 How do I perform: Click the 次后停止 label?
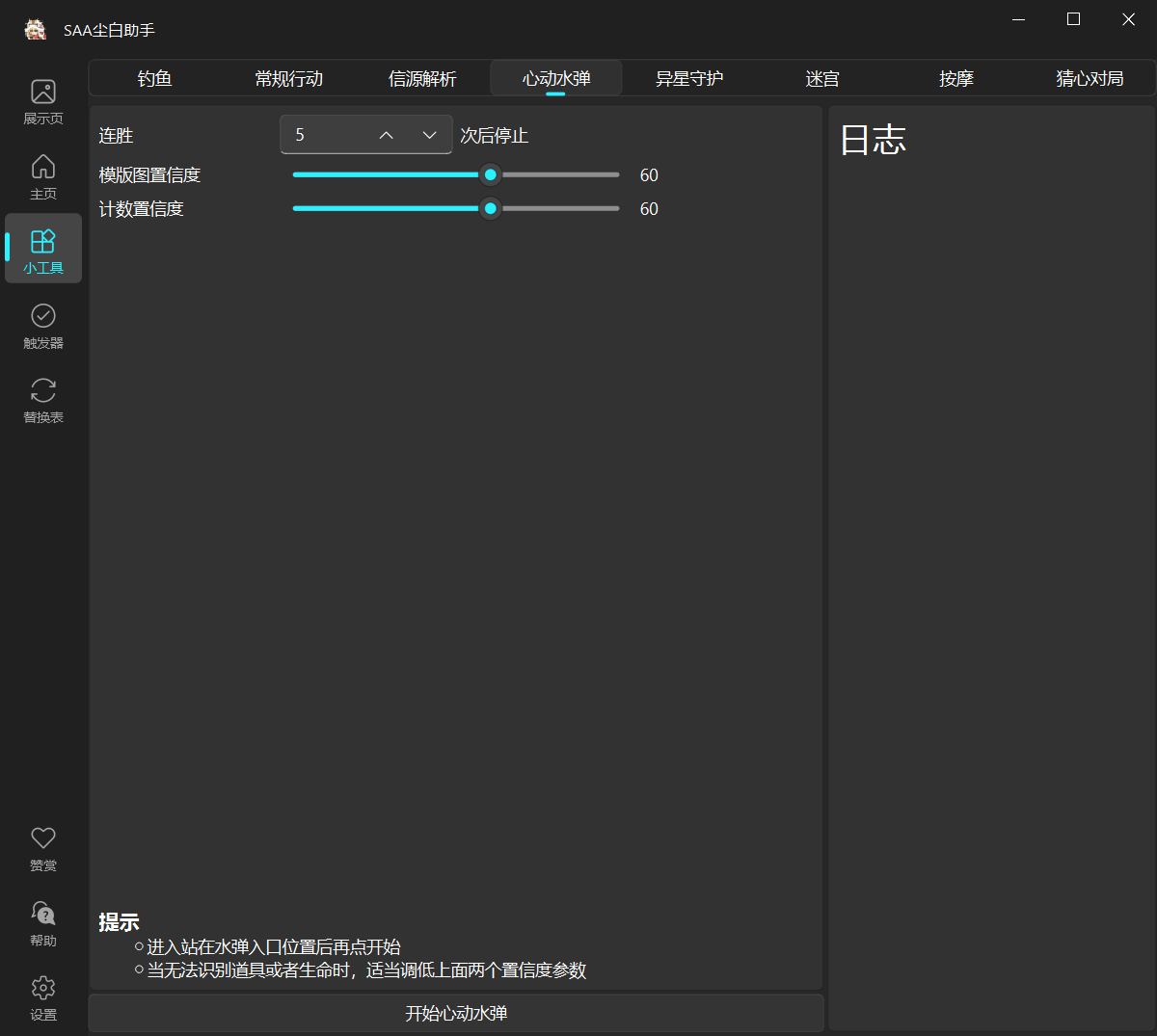click(495, 136)
